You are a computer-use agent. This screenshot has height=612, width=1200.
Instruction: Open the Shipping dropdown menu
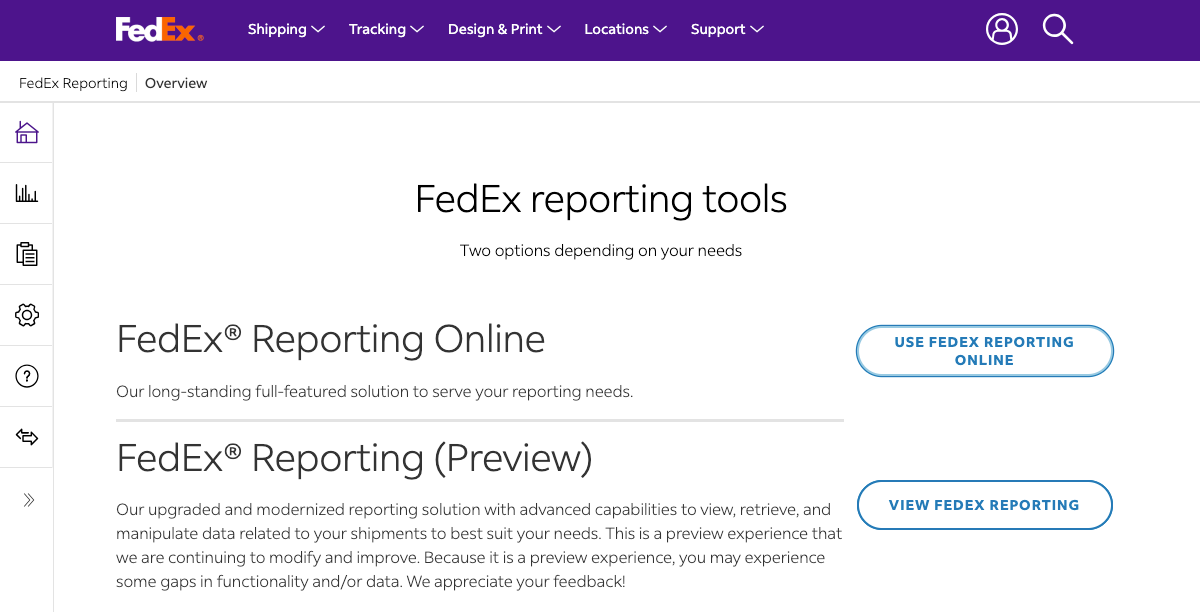point(286,29)
